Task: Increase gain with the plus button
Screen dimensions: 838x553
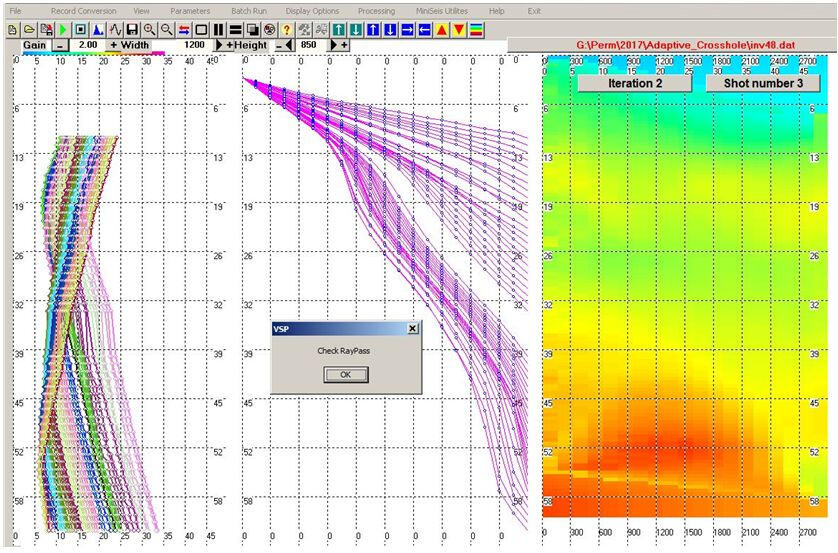Action: click(114, 46)
